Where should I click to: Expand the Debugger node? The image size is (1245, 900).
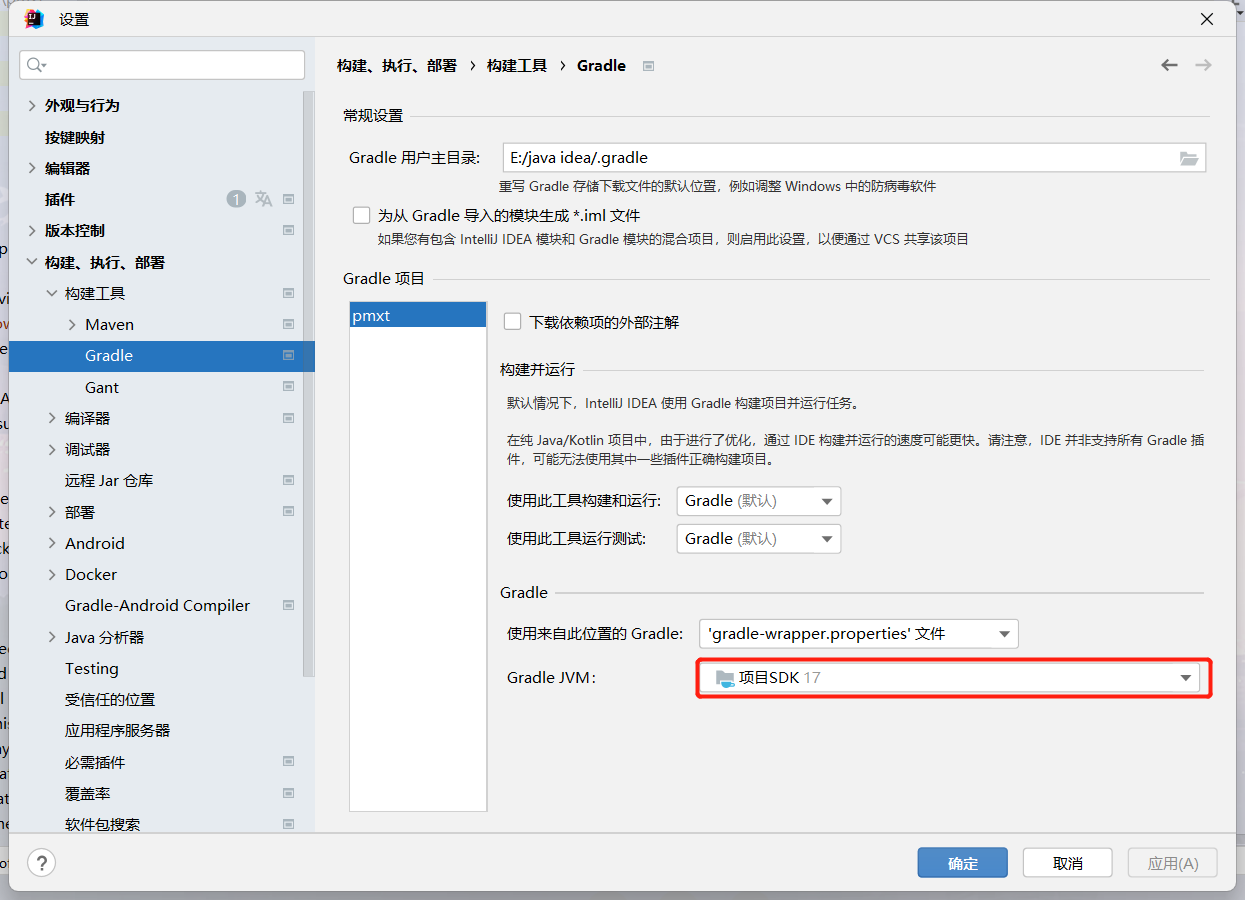[x=52, y=449]
